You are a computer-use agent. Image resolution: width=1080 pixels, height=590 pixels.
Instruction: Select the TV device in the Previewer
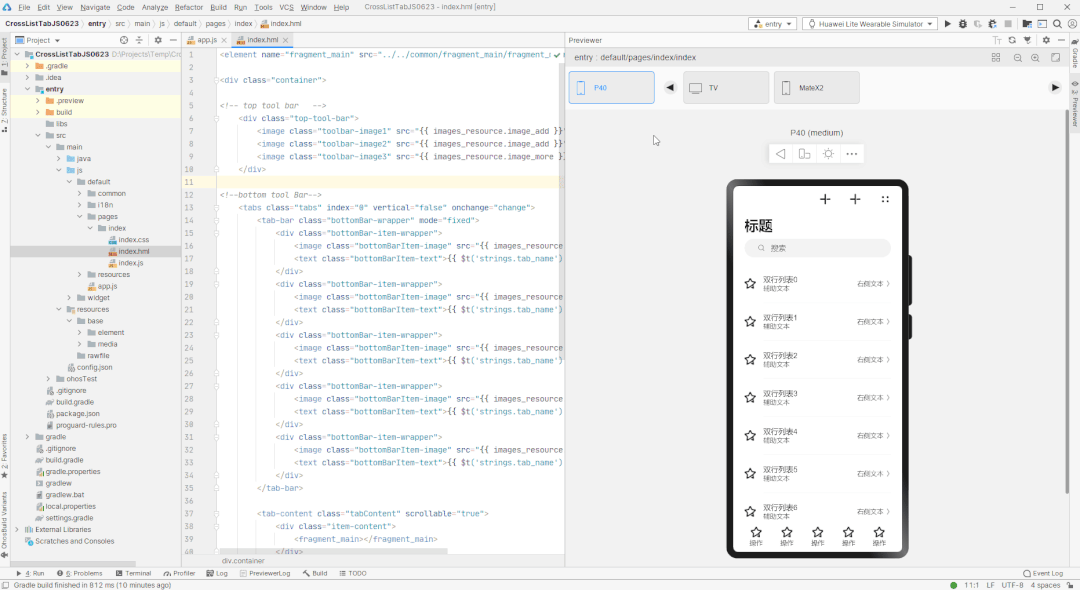point(725,87)
